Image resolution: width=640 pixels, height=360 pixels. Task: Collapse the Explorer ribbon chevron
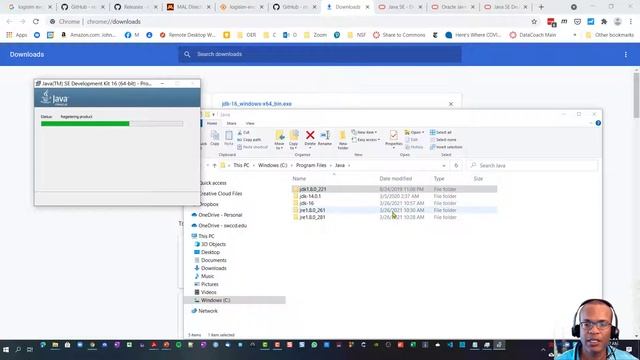(x=591, y=123)
